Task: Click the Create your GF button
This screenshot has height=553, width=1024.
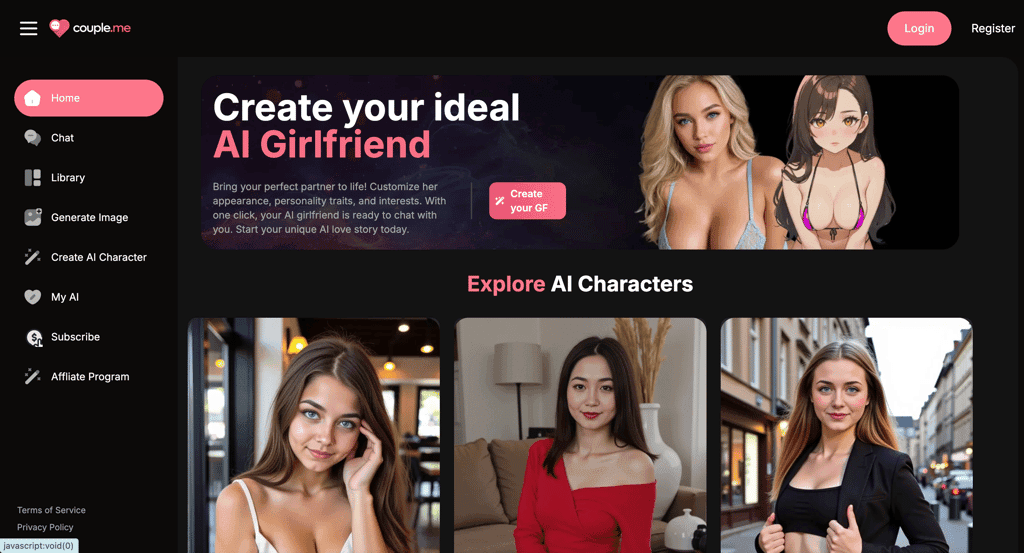Action: 528,200
